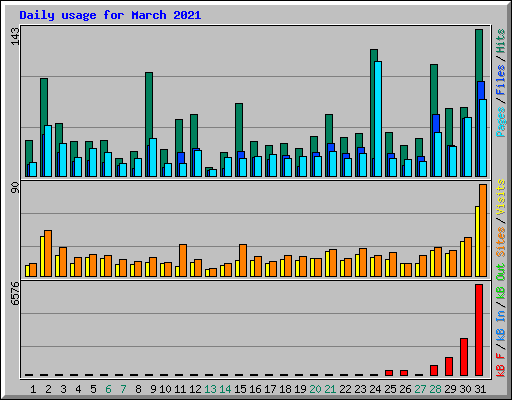
Task: Click the yellow visits bar for day 2
Action: pos(42,256)
